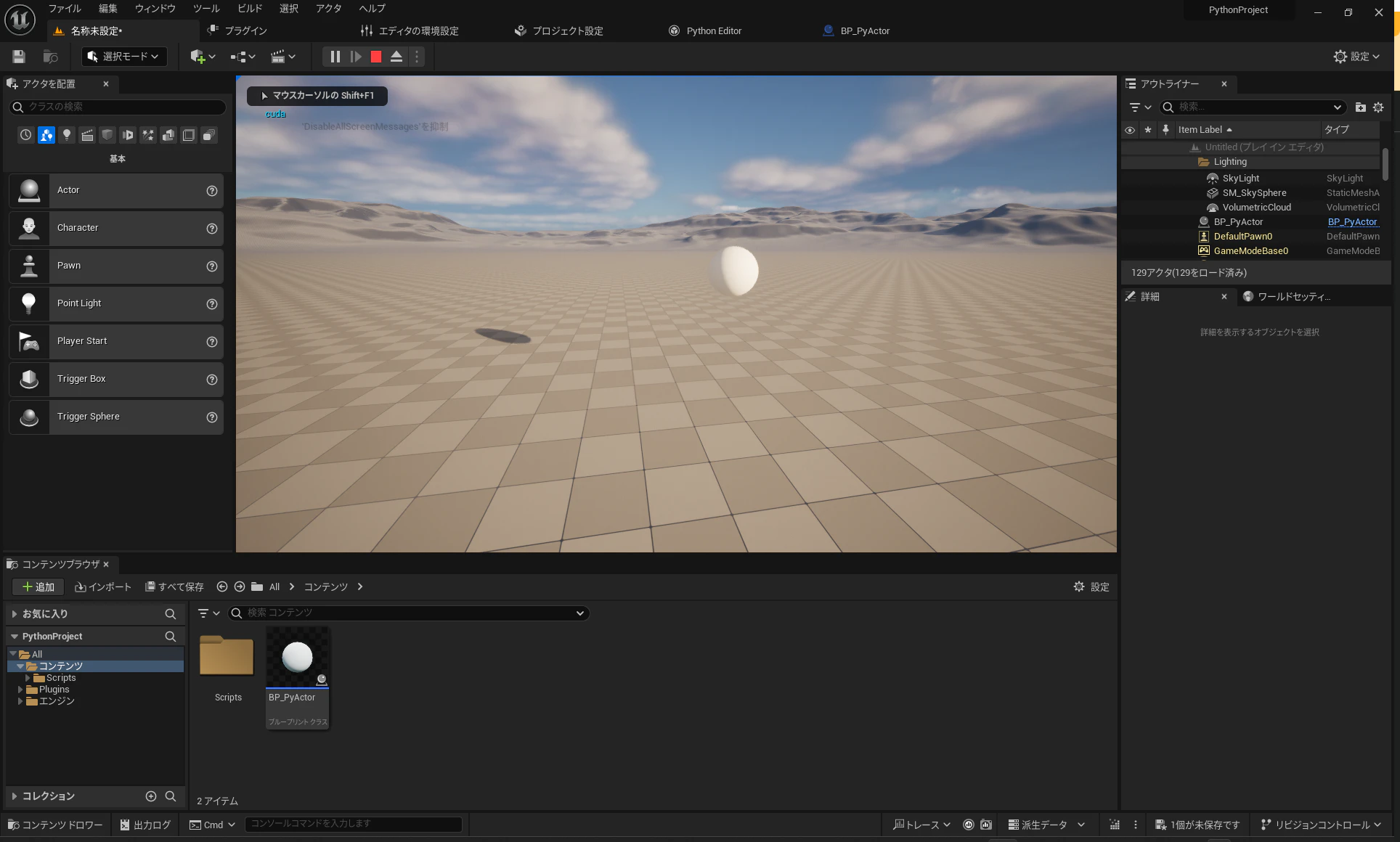1400x842 pixels.
Task: Click すべて保存 save all button
Action: tap(174, 587)
